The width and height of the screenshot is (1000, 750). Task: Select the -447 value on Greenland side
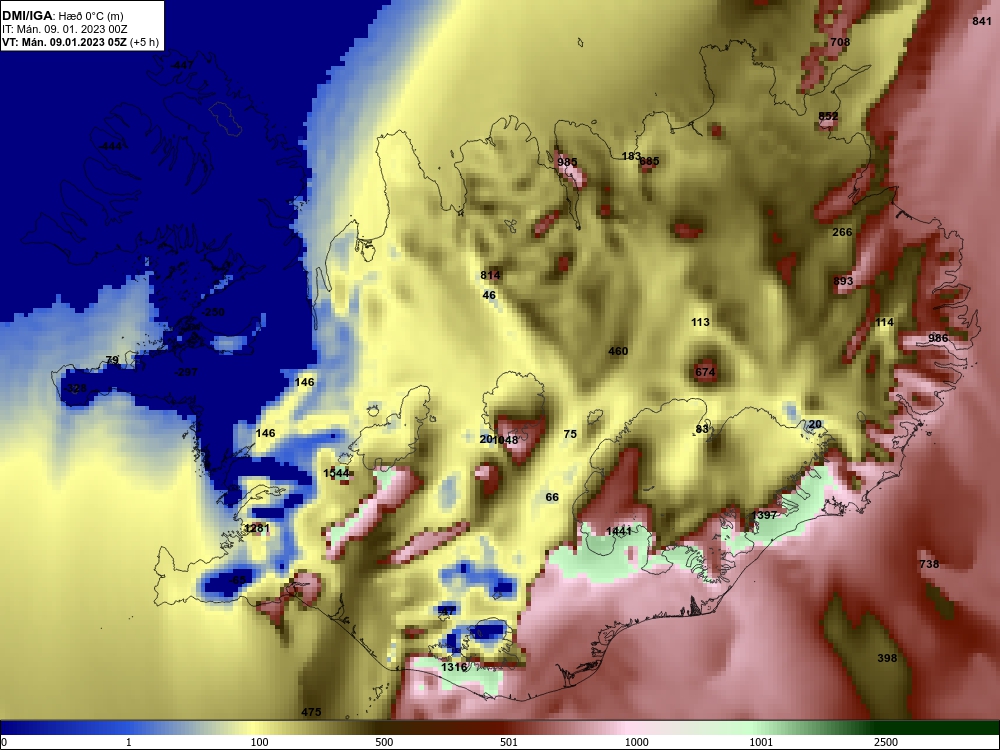182,66
